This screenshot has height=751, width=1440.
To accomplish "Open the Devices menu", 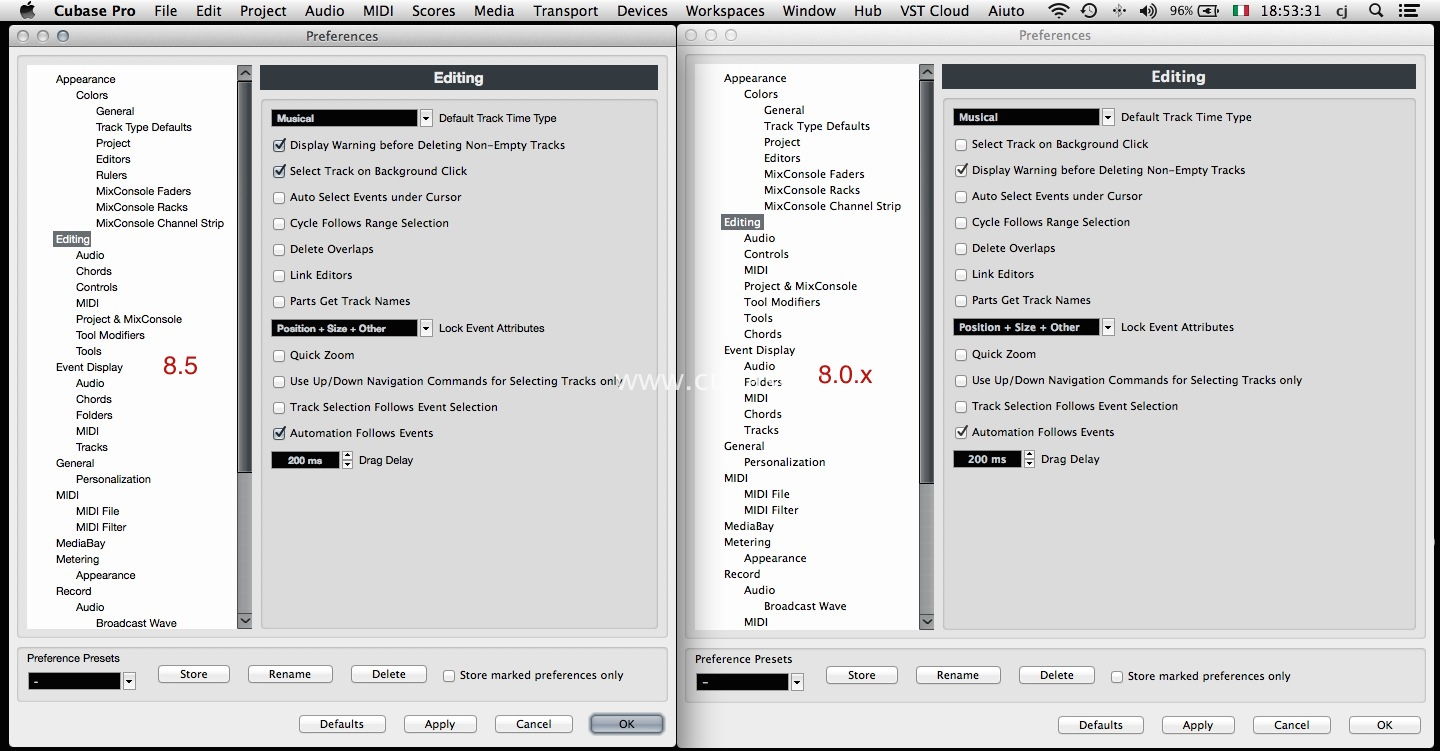I will [642, 11].
